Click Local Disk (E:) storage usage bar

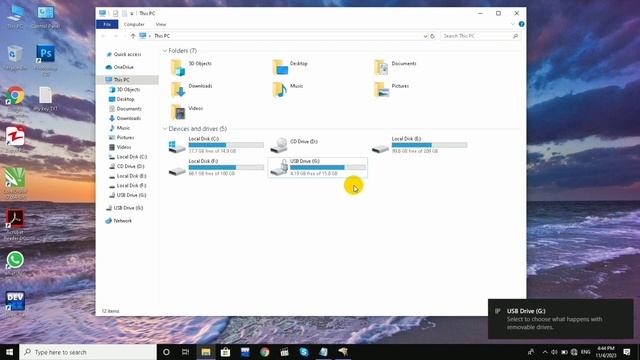click(x=429, y=145)
